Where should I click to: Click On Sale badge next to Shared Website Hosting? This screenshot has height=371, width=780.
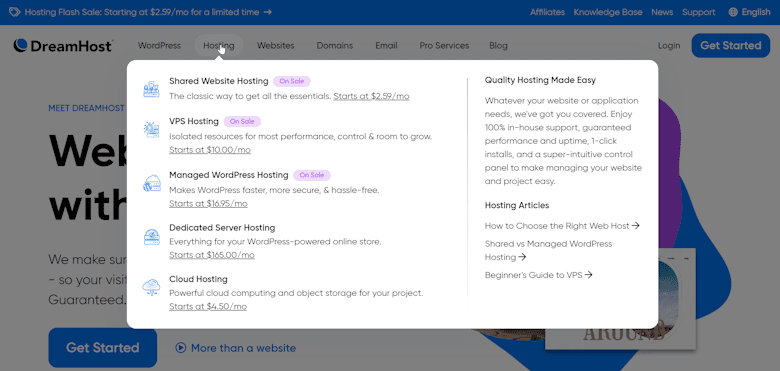292,81
